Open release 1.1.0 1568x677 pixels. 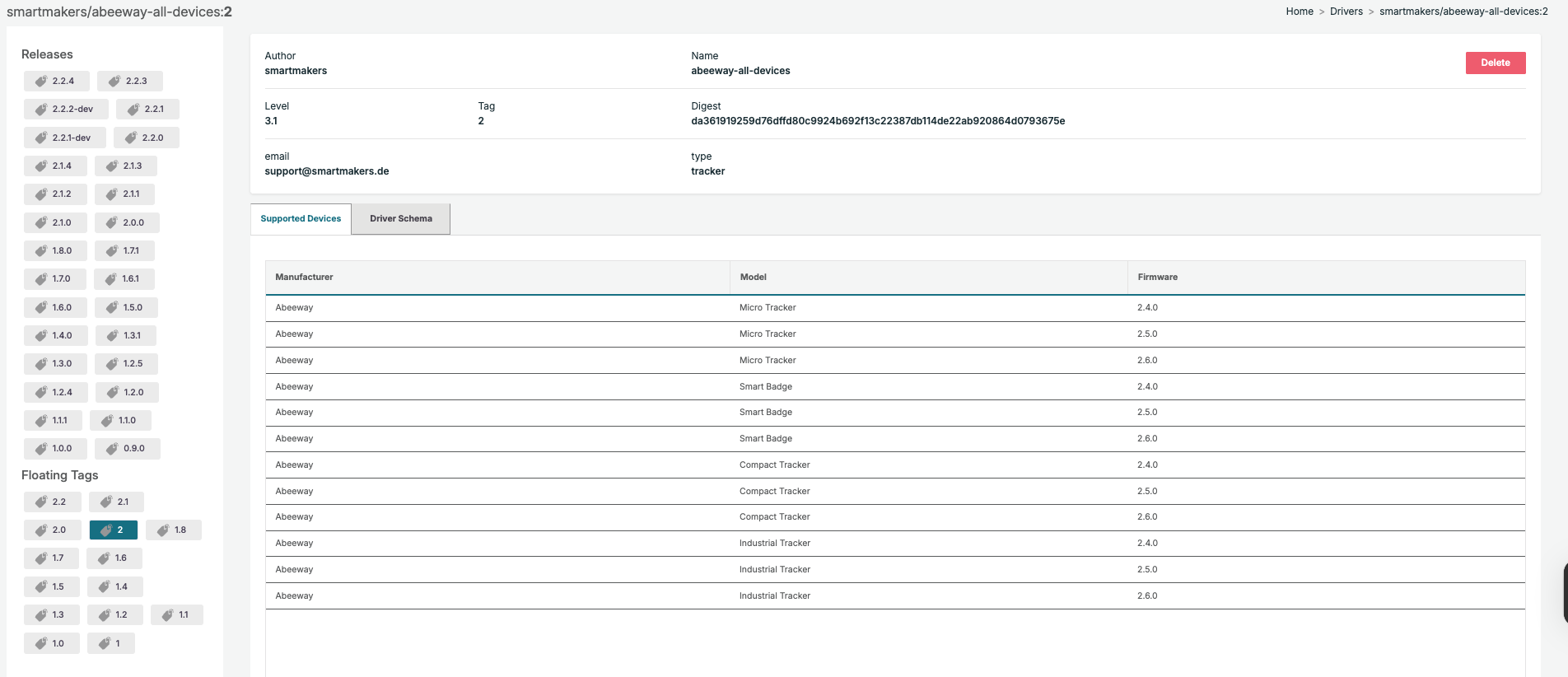[120, 420]
